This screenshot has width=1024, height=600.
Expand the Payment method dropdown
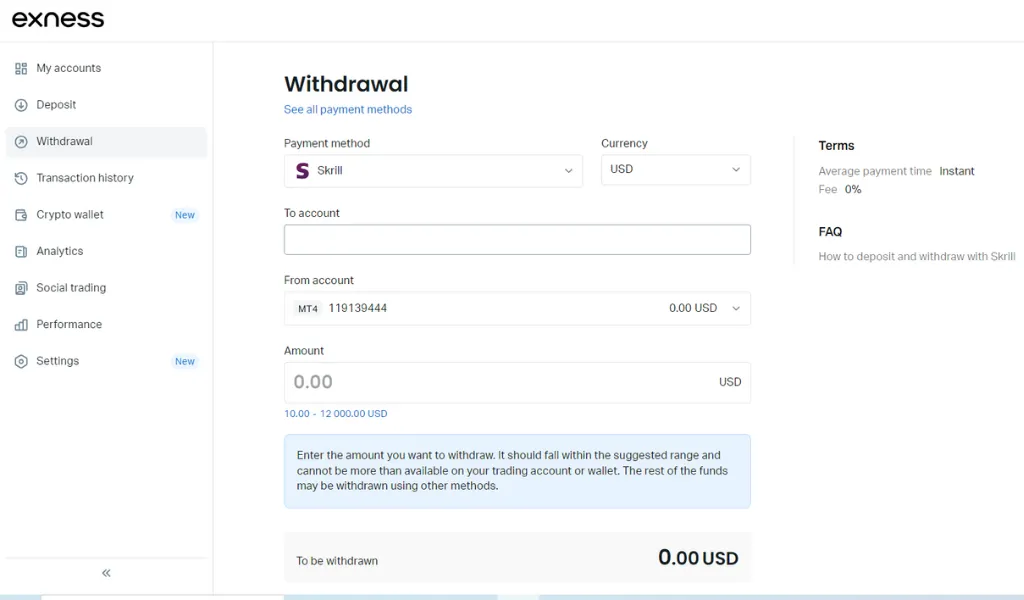[568, 170]
